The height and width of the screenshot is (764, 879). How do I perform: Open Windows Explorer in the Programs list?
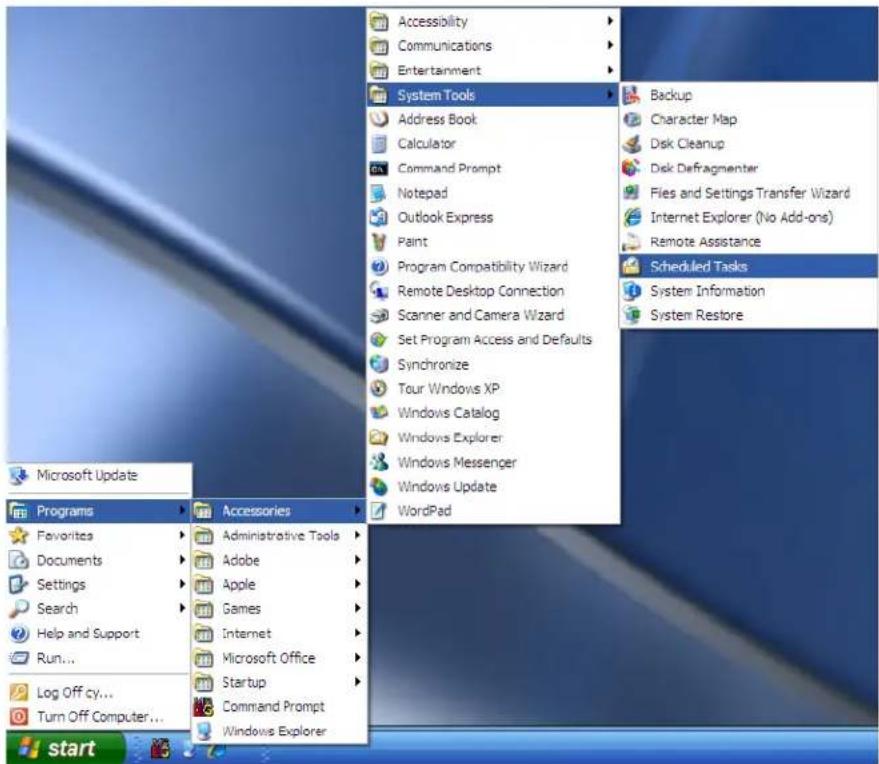click(x=279, y=731)
